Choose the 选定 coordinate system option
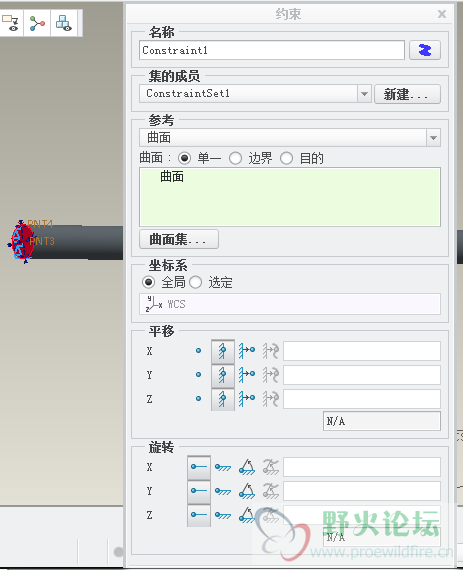This screenshot has height=570, width=463. pyautogui.click(x=196, y=282)
